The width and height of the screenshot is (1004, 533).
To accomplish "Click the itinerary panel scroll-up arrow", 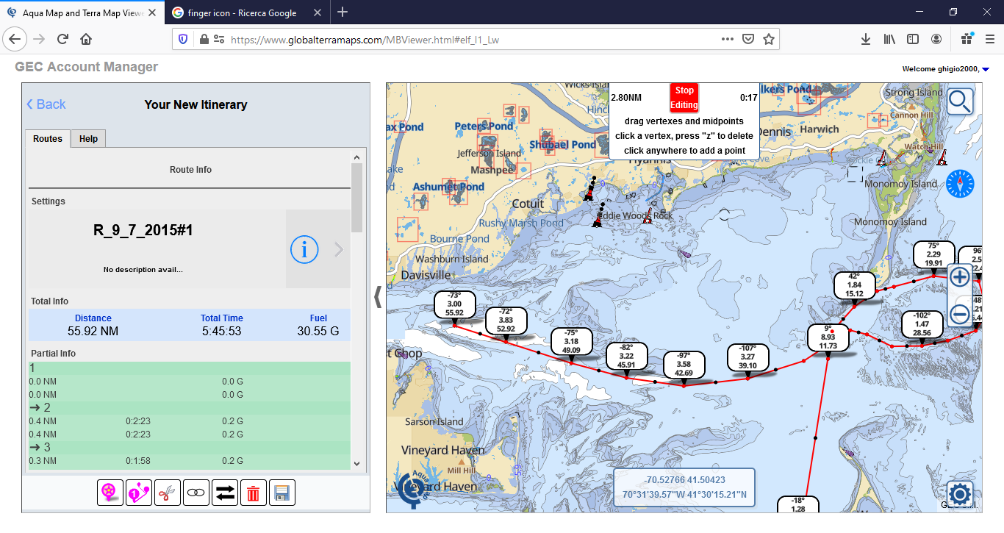I will tap(357, 158).
